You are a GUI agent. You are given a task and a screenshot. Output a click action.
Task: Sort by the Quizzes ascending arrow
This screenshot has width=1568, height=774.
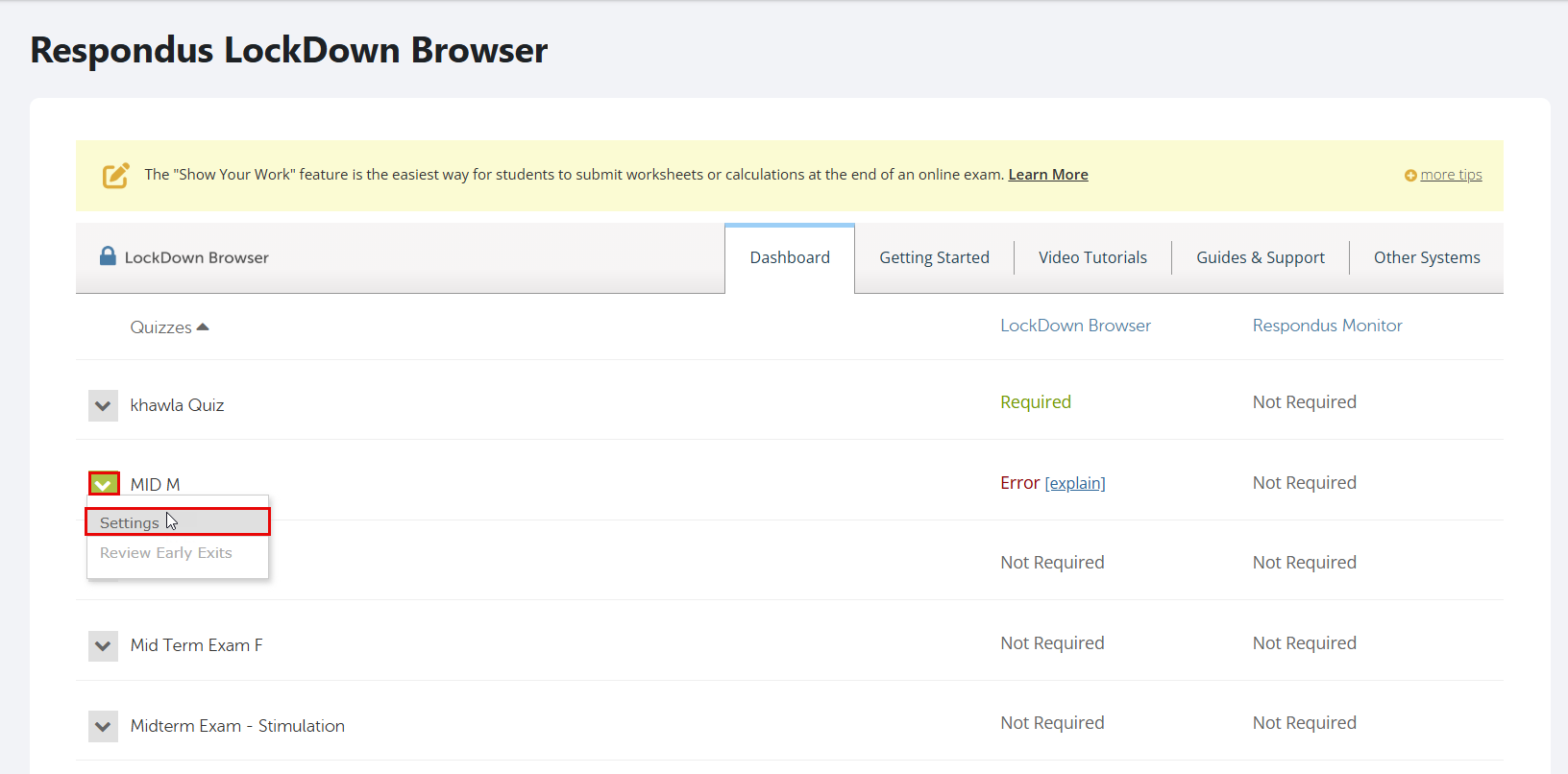point(203,327)
